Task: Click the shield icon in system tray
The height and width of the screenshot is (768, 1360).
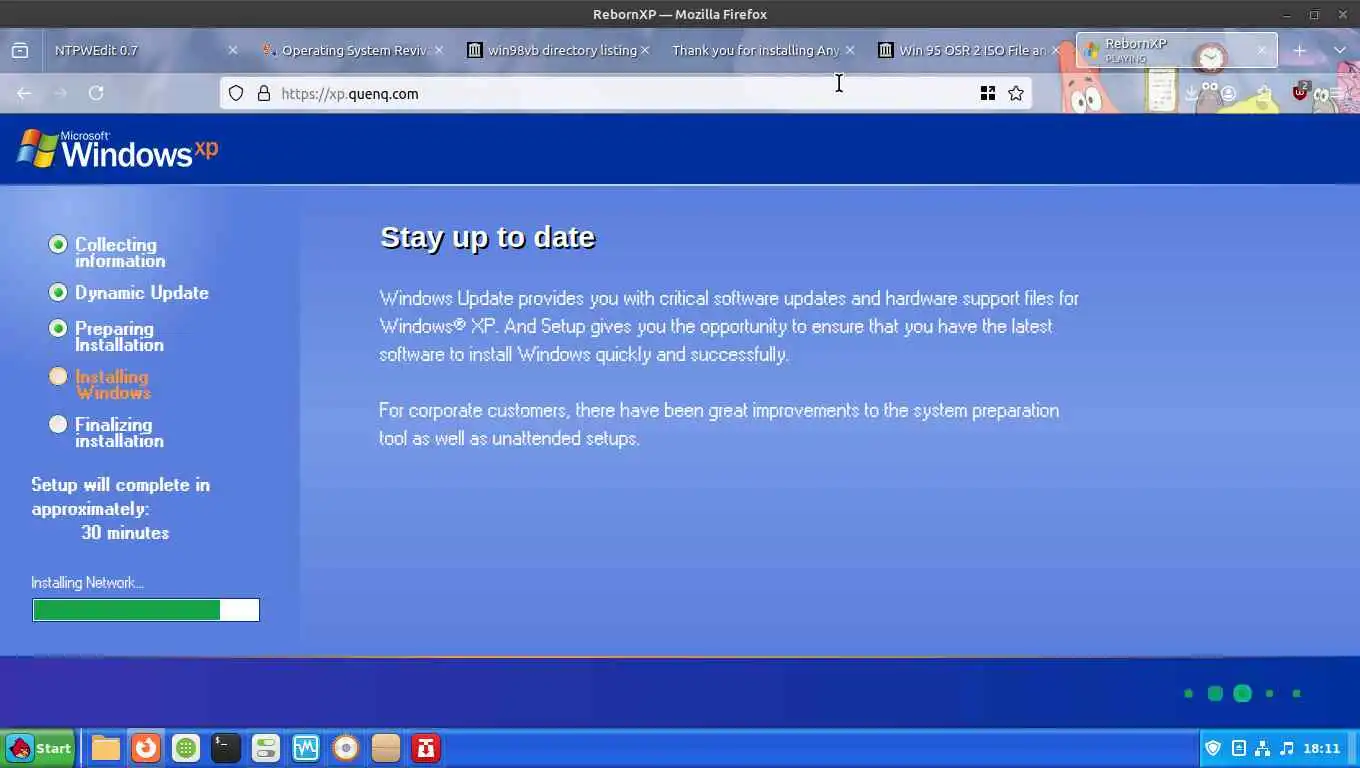Action: pyautogui.click(x=1213, y=748)
